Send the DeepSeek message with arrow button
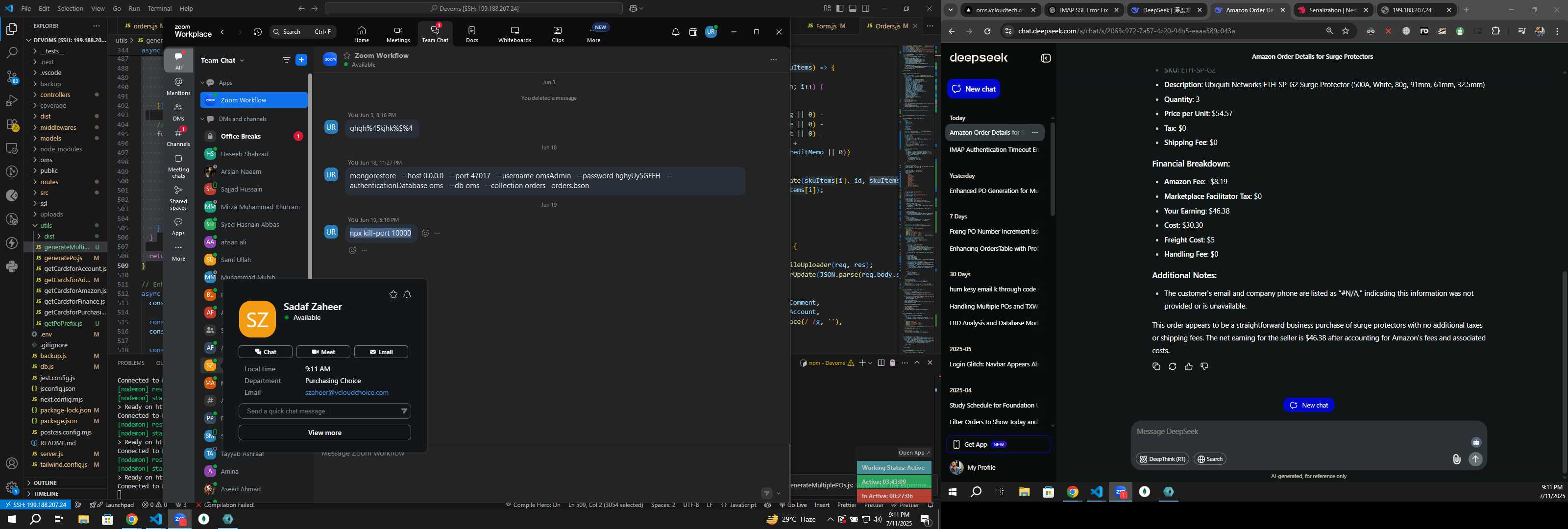 pyautogui.click(x=1475, y=459)
